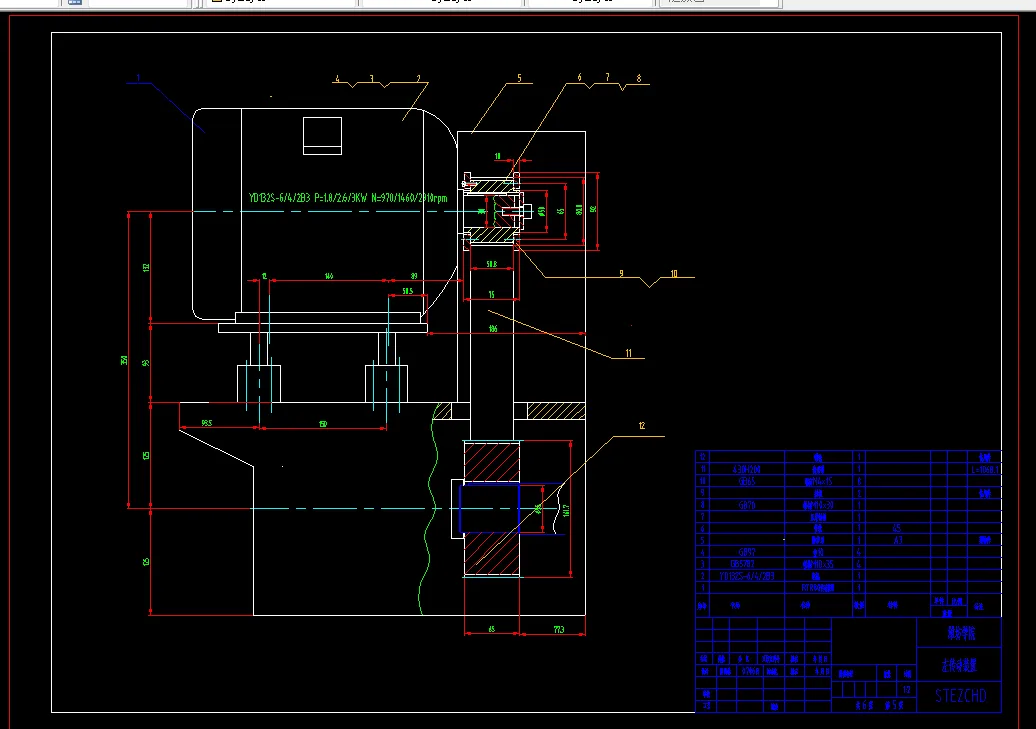Select the 77.3 dimension at bottom
1036x729 pixels.
click(559, 629)
